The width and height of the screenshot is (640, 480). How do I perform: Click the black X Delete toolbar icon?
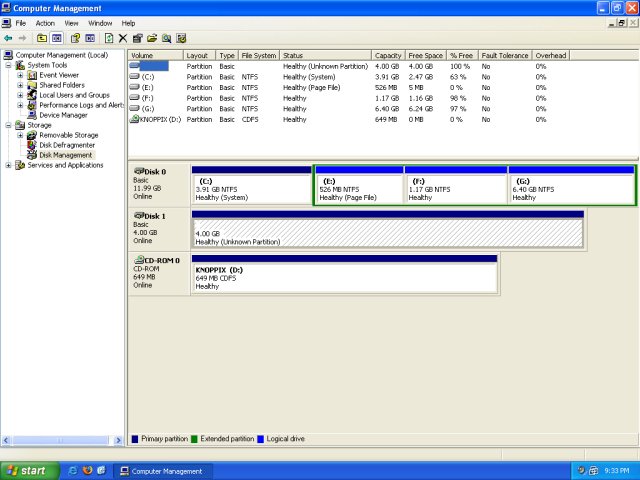(123, 38)
